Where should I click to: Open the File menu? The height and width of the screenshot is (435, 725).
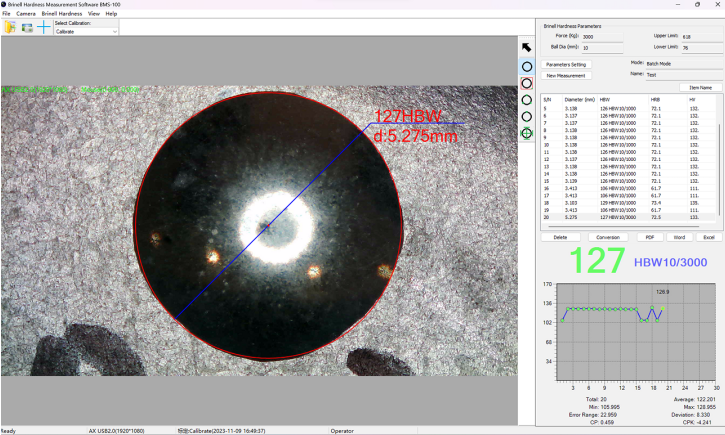point(6,14)
